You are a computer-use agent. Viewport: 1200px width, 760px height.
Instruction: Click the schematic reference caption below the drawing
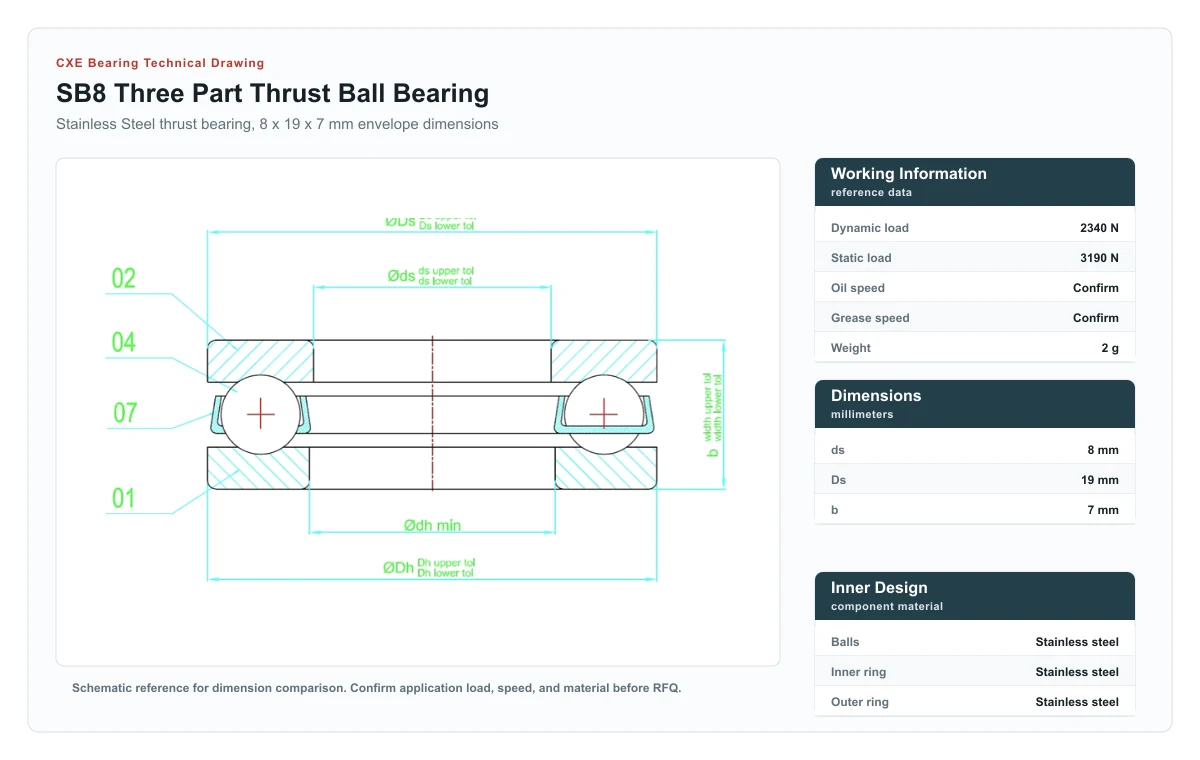pos(376,688)
